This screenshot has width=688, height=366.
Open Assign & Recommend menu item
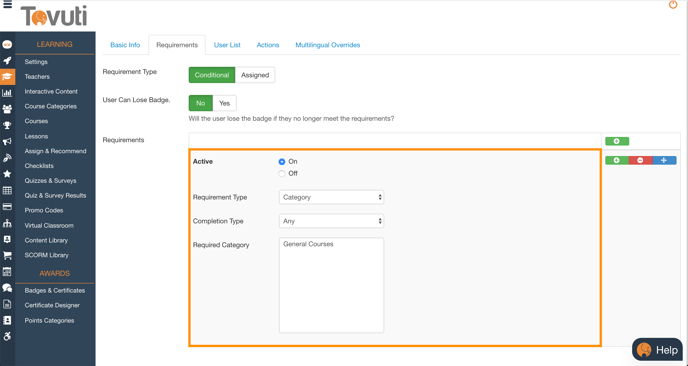tap(55, 151)
